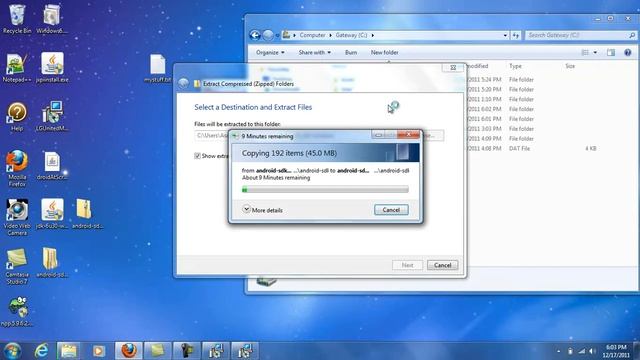Open the Sticky Notes taskbar button

(x=157, y=351)
